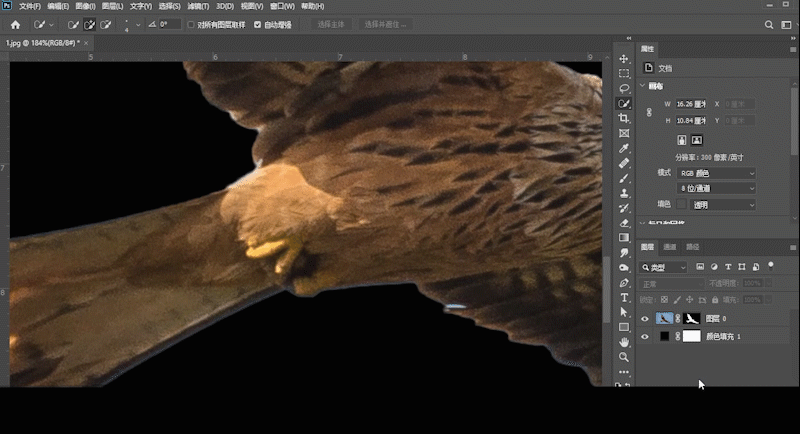Enable 对所有图层取样 checkbox
The height and width of the screenshot is (434, 800).
pos(191,24)
